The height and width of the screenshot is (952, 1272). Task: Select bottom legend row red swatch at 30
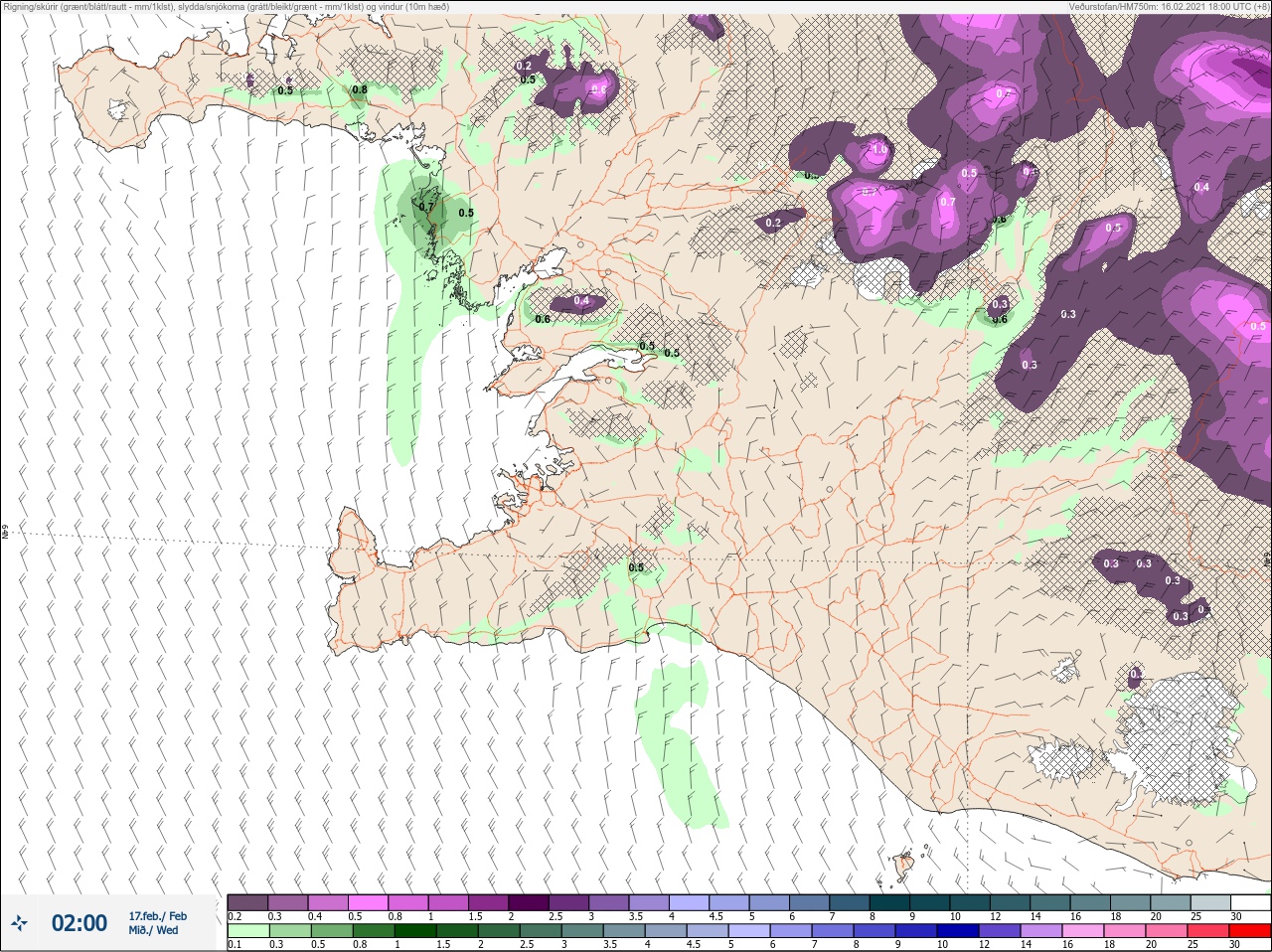[1250, 931]
